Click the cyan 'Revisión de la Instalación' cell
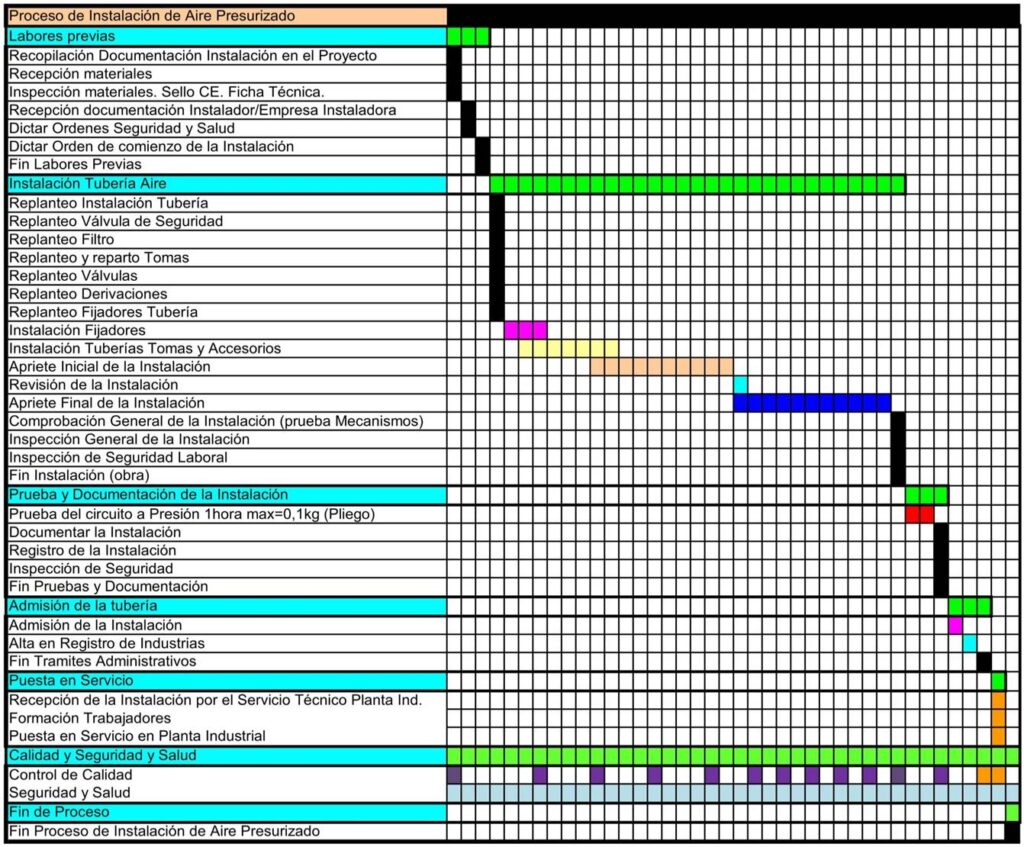1024x847 pixels. coord(741,385)
